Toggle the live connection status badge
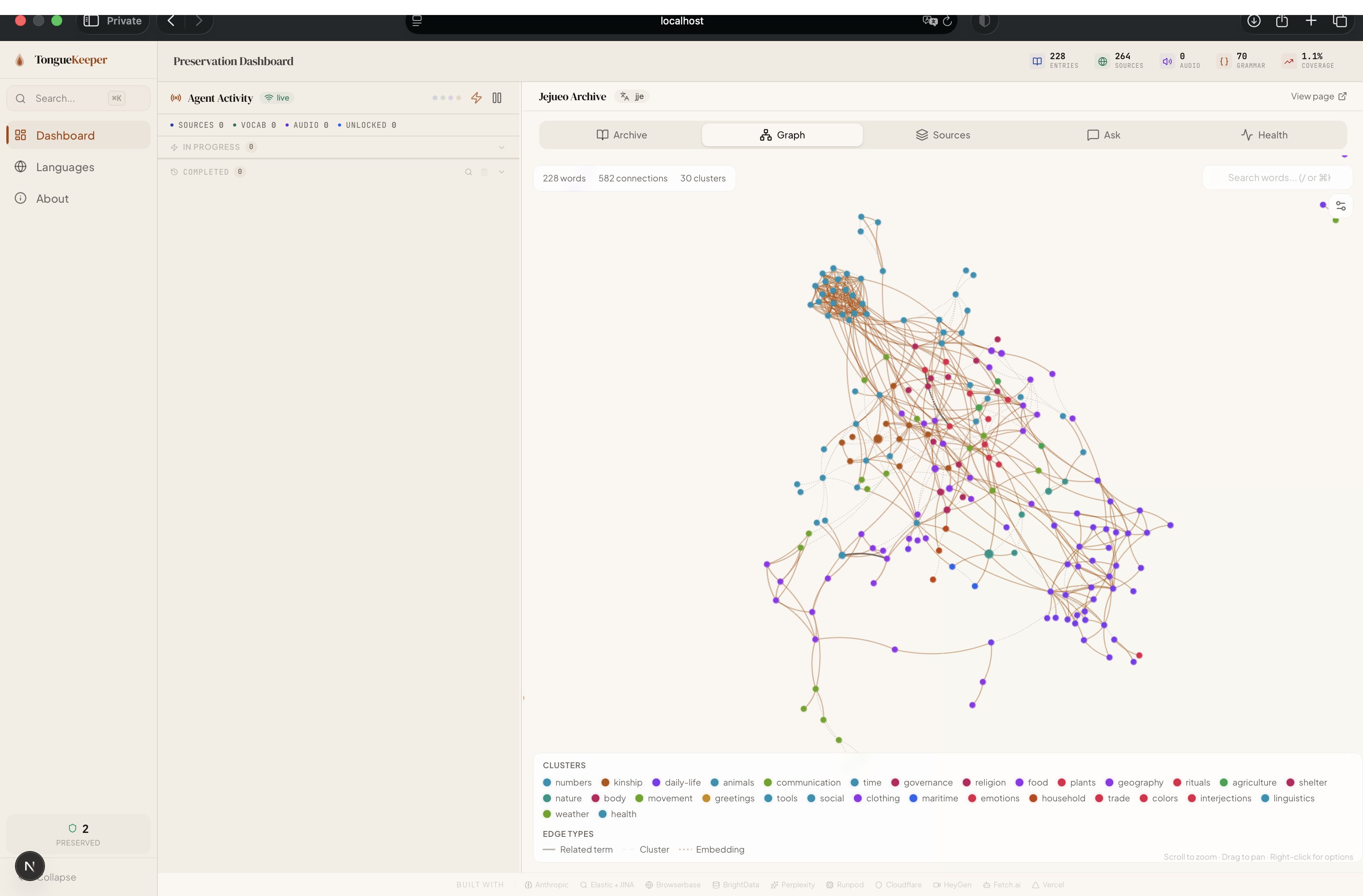Image resolution: width=1363 pixels, height=896 pixels. coord(277,98)
